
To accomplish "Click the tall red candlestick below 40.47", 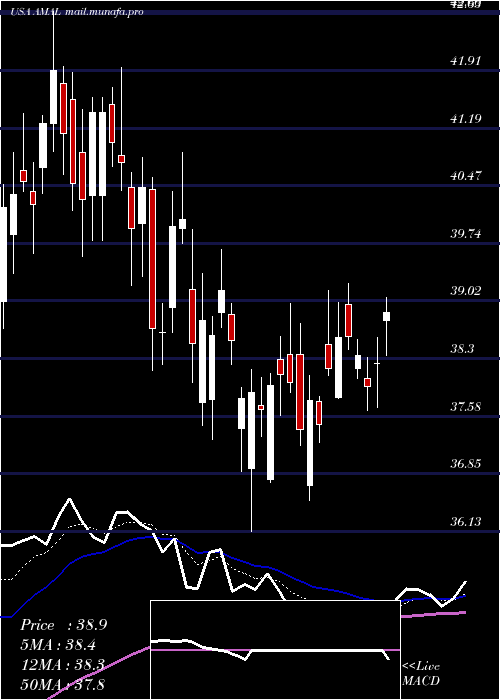I will 153,259.
